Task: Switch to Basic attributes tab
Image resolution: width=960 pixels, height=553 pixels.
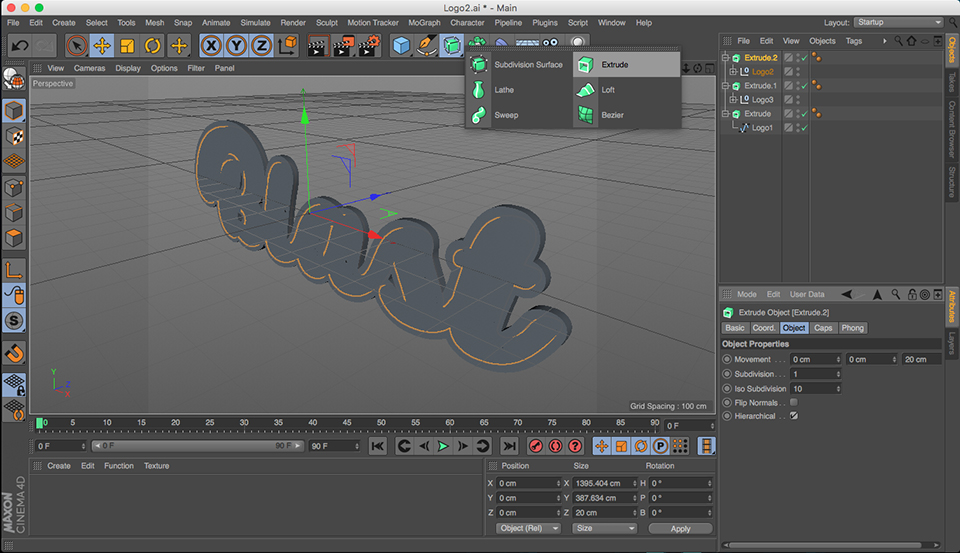Action: (x=735, y=328)
